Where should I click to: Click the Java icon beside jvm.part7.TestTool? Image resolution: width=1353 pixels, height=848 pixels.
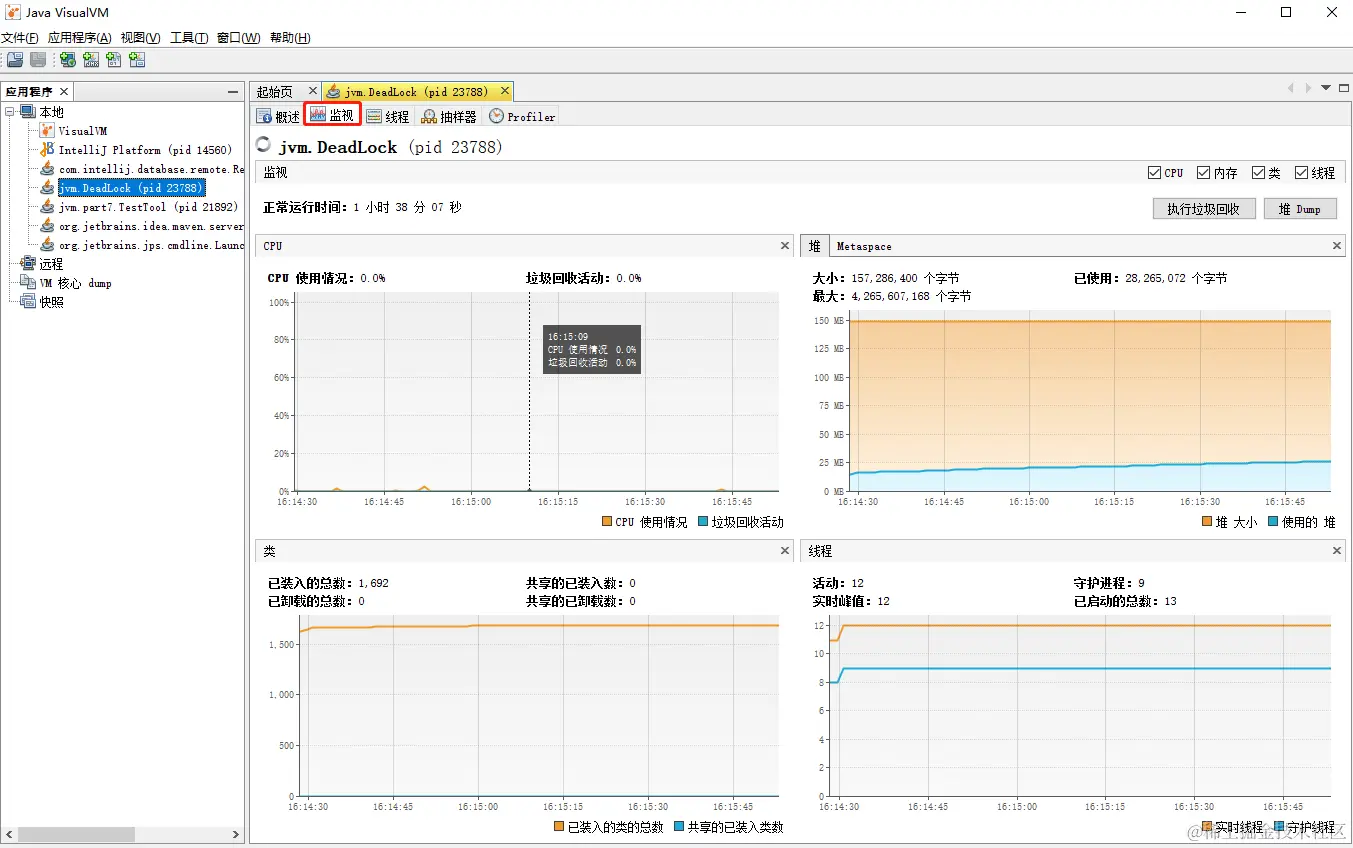[x=47, y=206]
